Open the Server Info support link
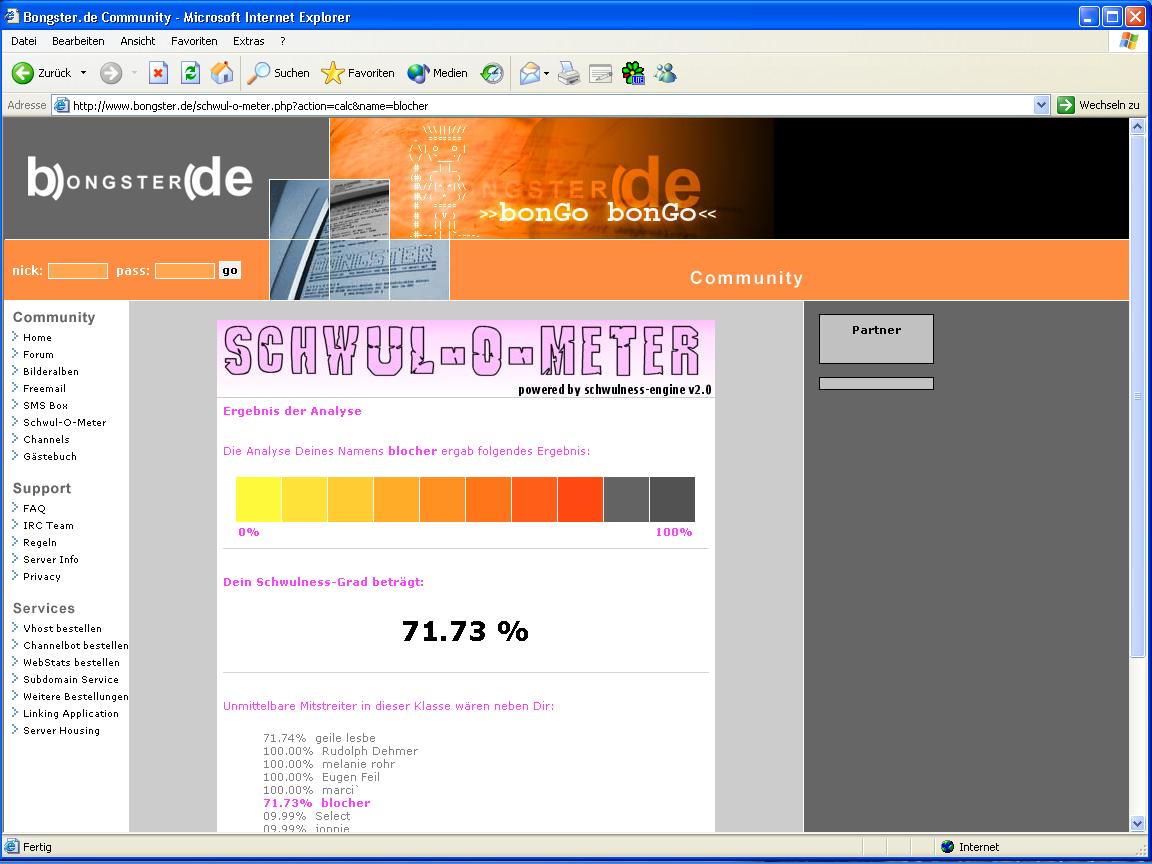This screenshot has height=864, width=1152. [x=50, y=559]
